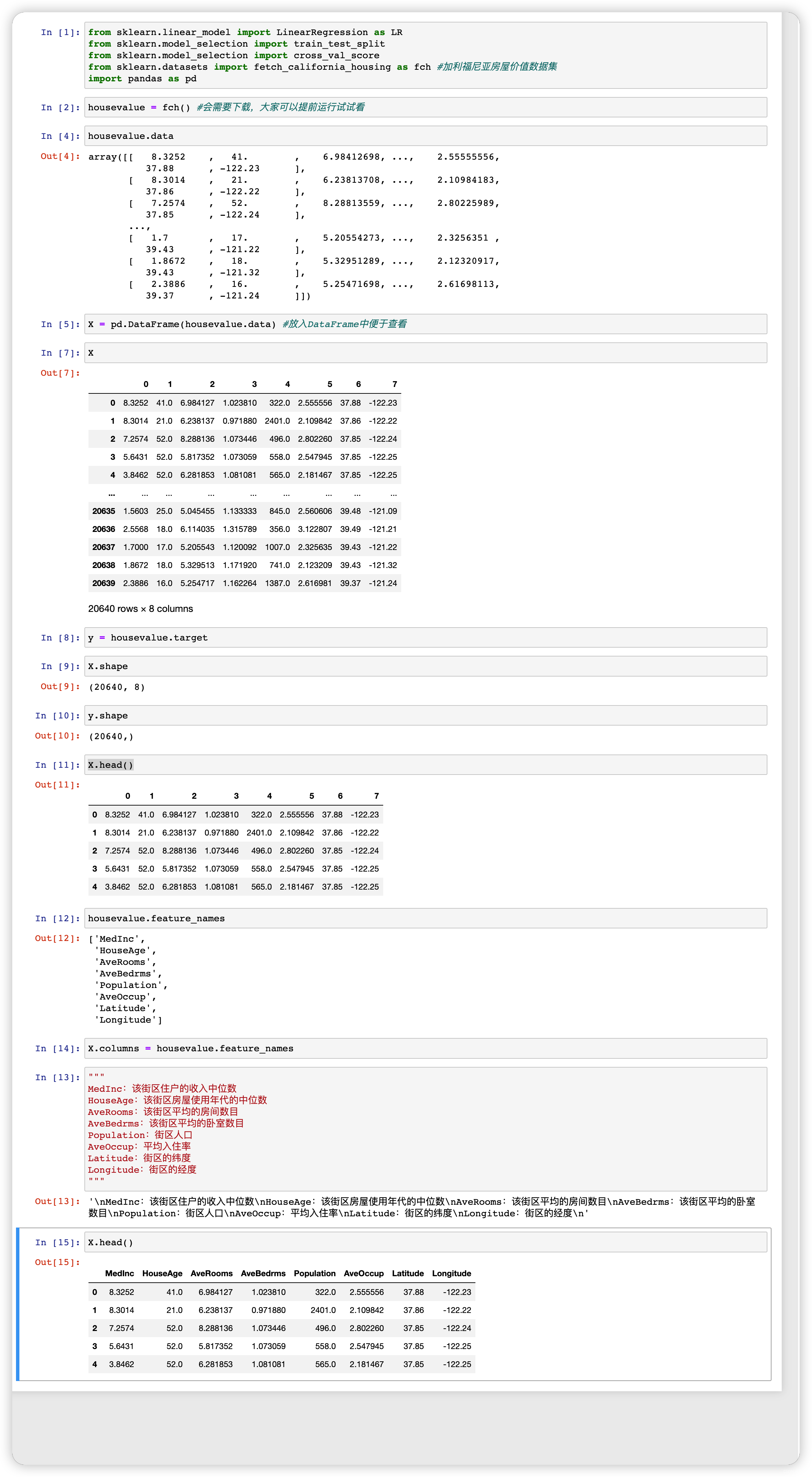This screenshot has height=1477, width=812.
Task: Click the Out[4]: prompt label
Action: [60, 157]
